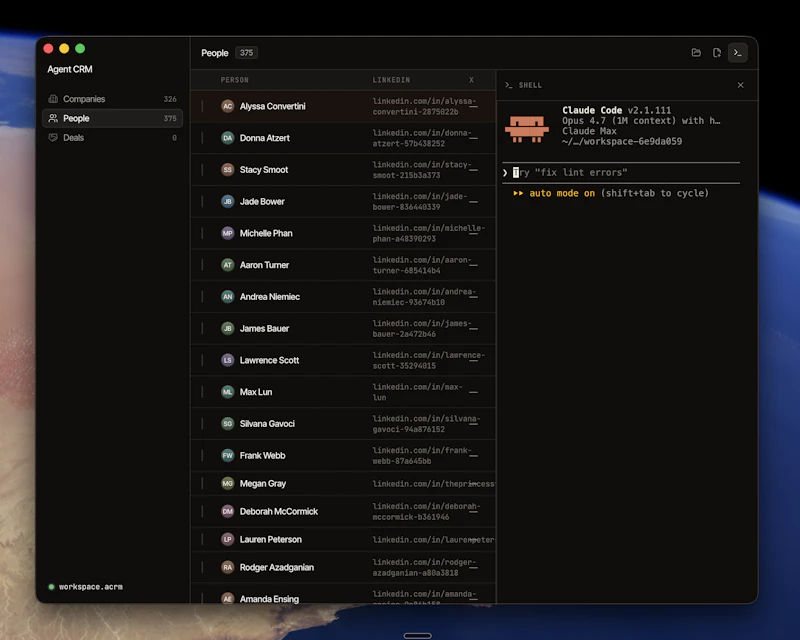
Task: Click the JB avatar for Jade Bower
Action: click(x=228, y=202)
